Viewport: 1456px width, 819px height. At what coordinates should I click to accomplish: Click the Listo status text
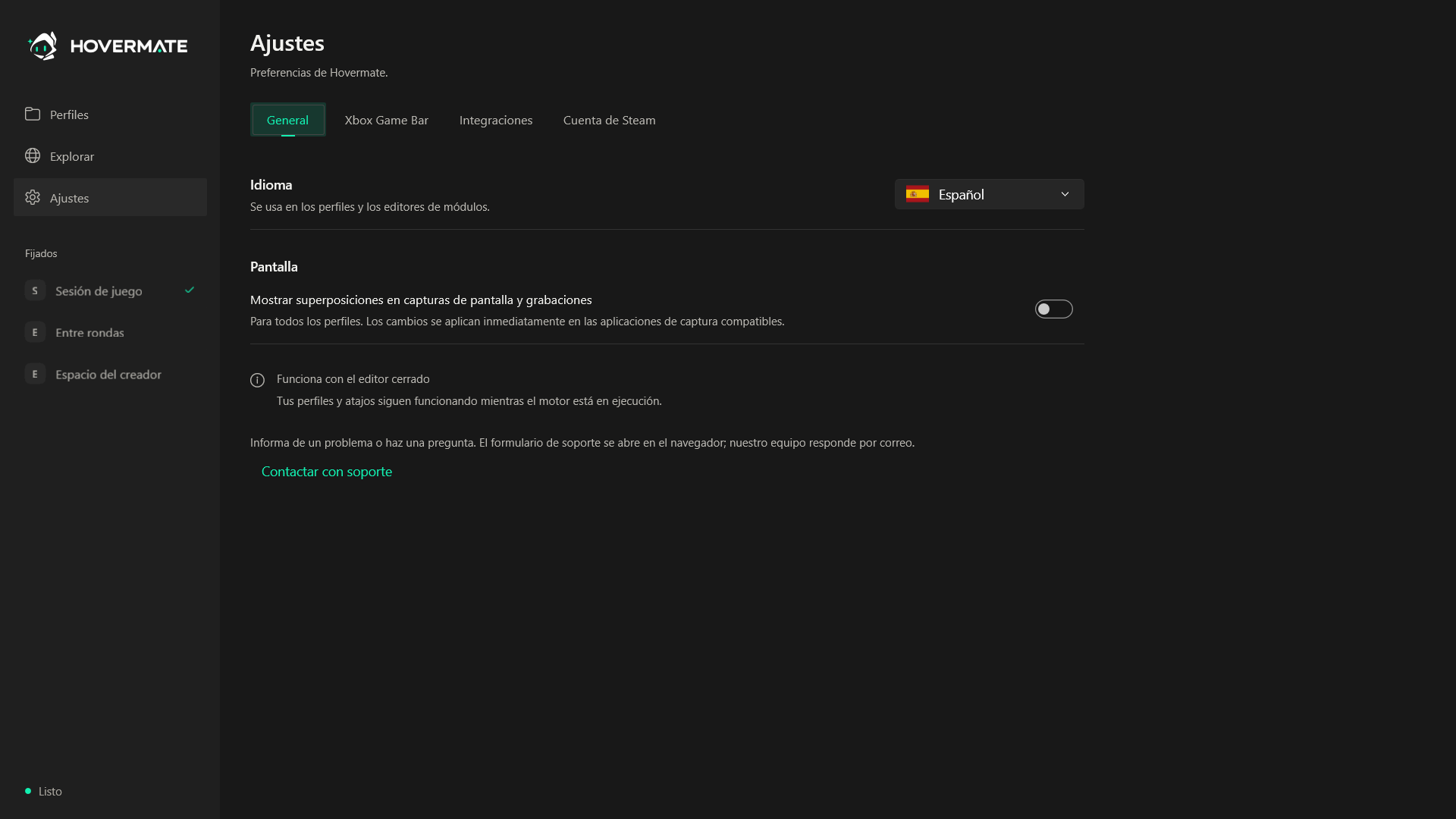[50, 791]
